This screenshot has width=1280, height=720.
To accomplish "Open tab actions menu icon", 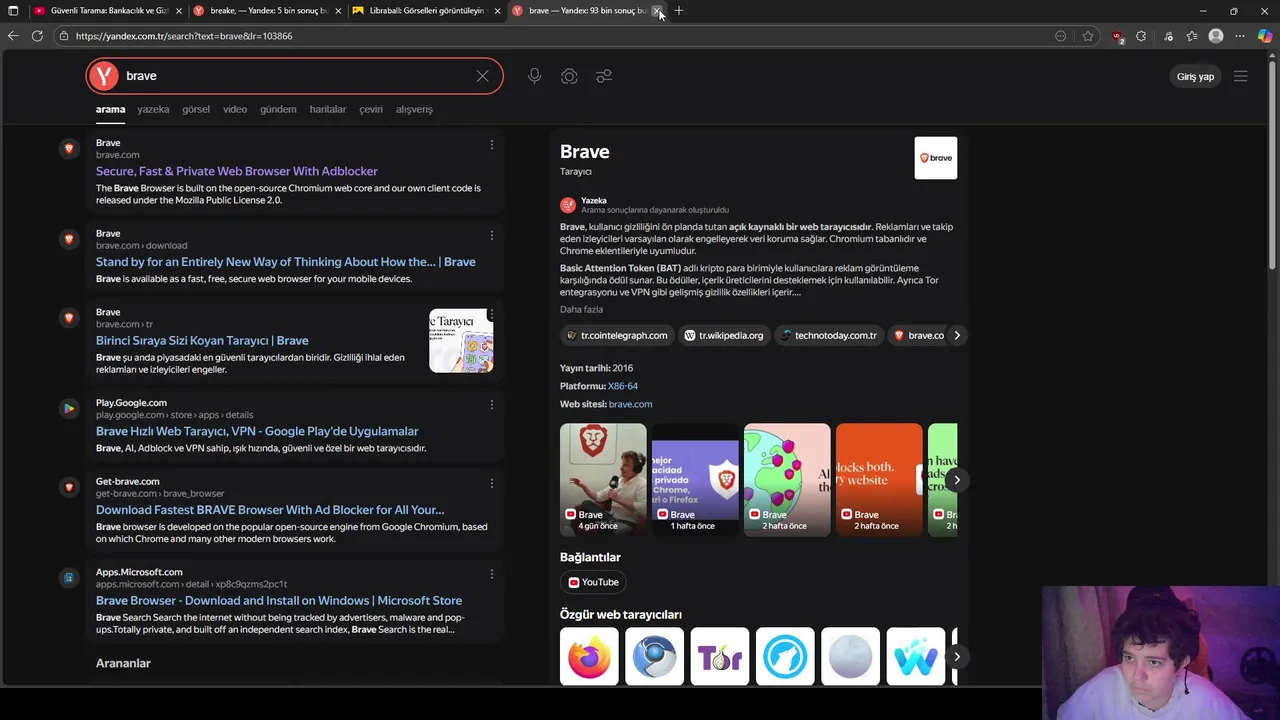I will (13, 11).
